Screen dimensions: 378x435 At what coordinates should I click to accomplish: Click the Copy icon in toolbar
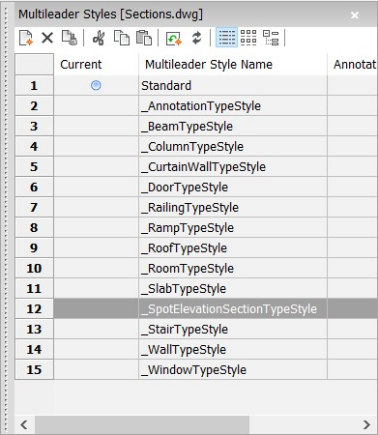[122, 38]
